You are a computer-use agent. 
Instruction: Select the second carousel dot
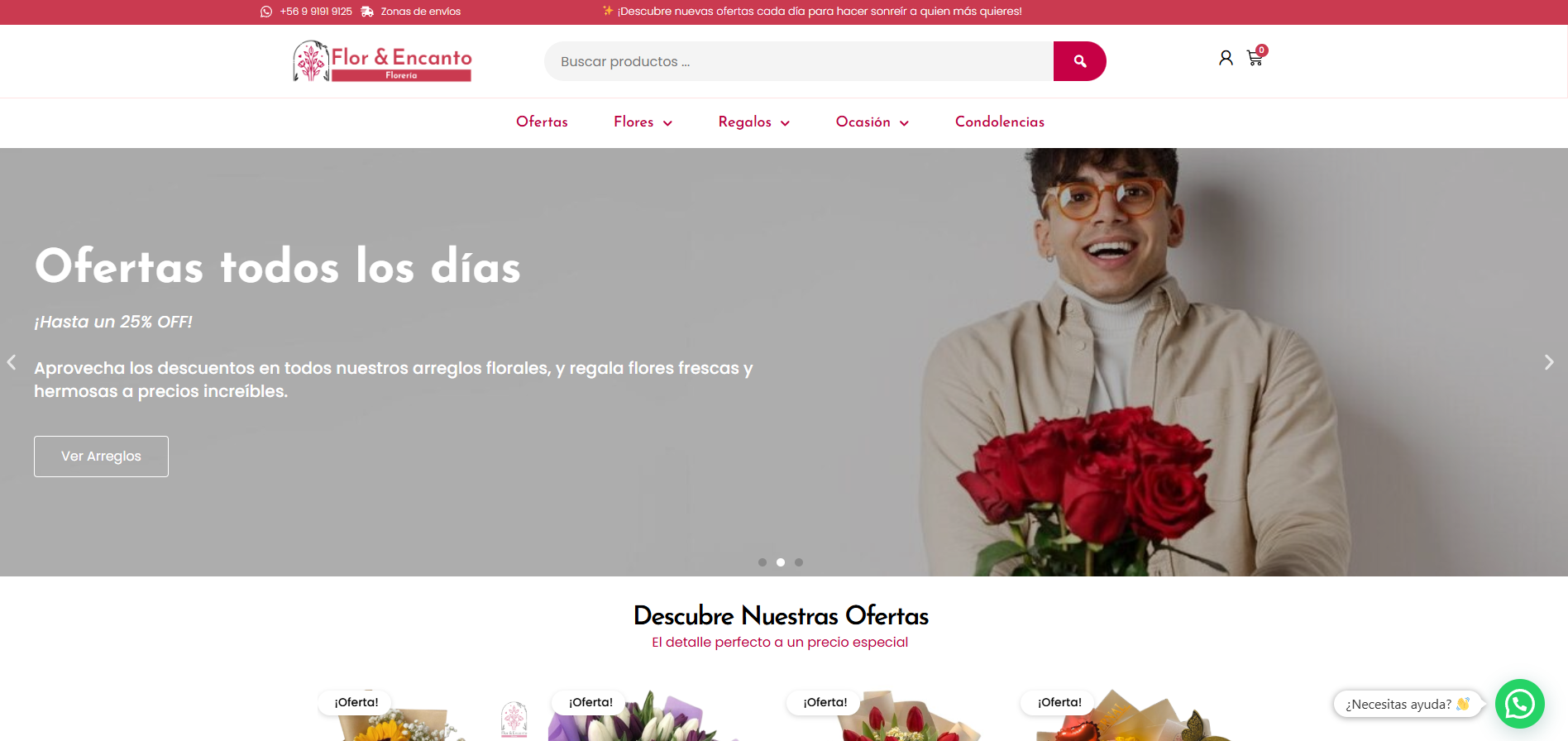click(x=781, y=562)
